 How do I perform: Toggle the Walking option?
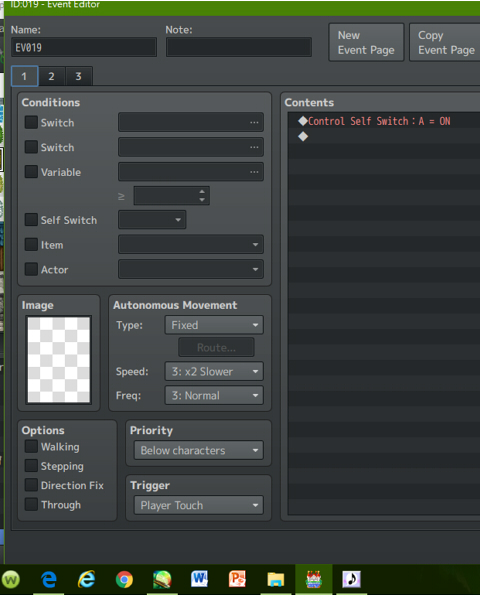point(31,446)
